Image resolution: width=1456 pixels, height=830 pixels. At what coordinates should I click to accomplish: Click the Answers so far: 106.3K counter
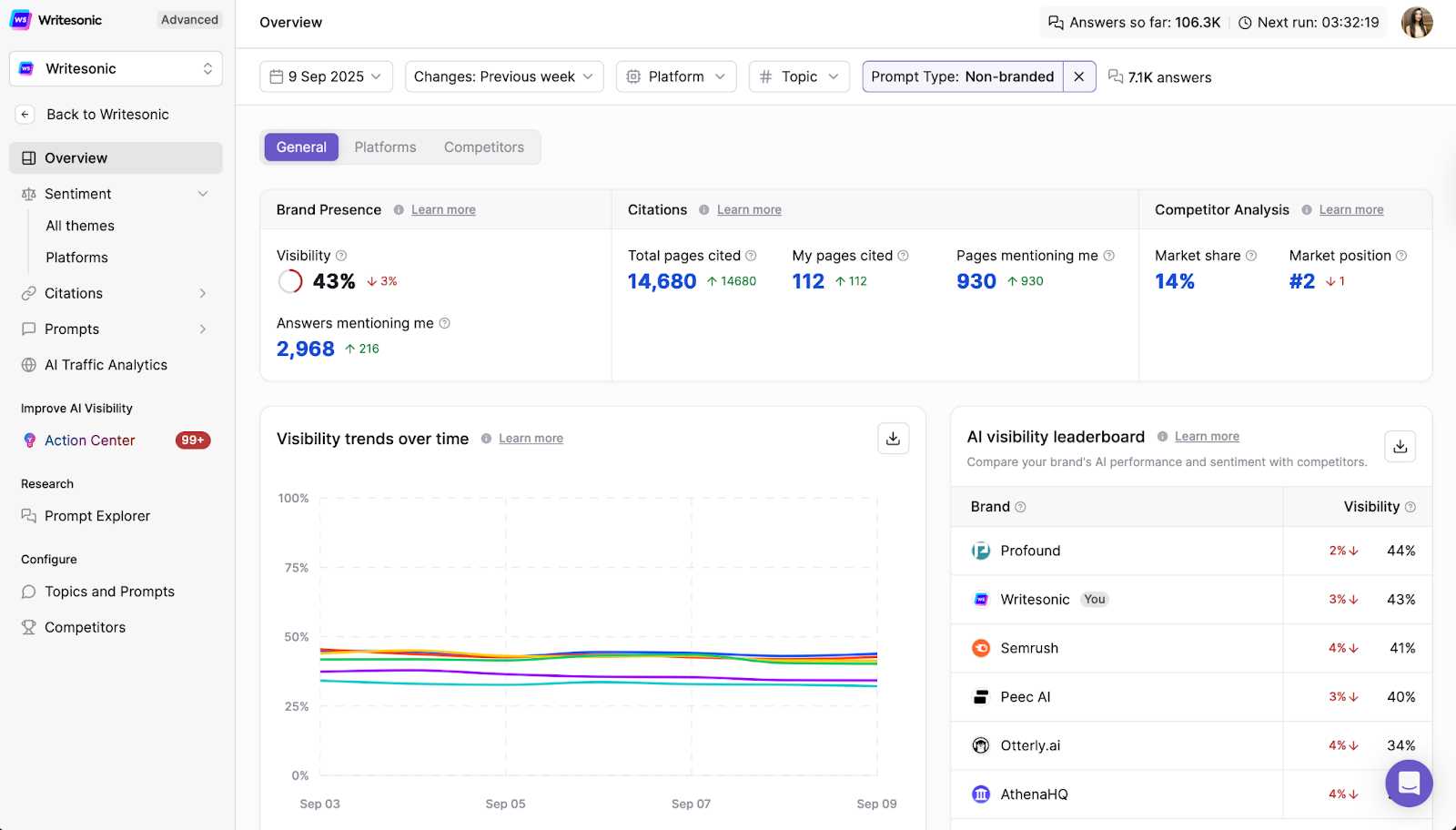click(1135, 22)
